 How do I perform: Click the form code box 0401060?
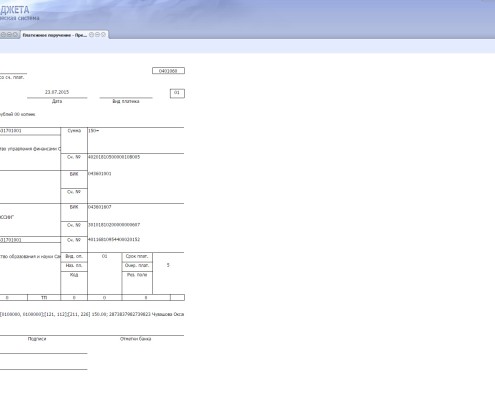pos(168,71)
